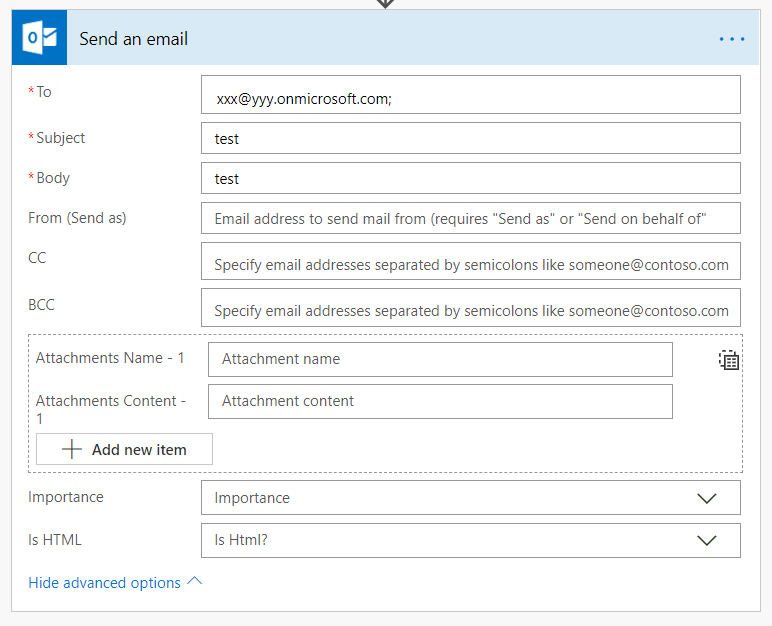The width and height of the screenshot is (772, 626).
Task: Click the Importance label
Action: click(66, 496)
